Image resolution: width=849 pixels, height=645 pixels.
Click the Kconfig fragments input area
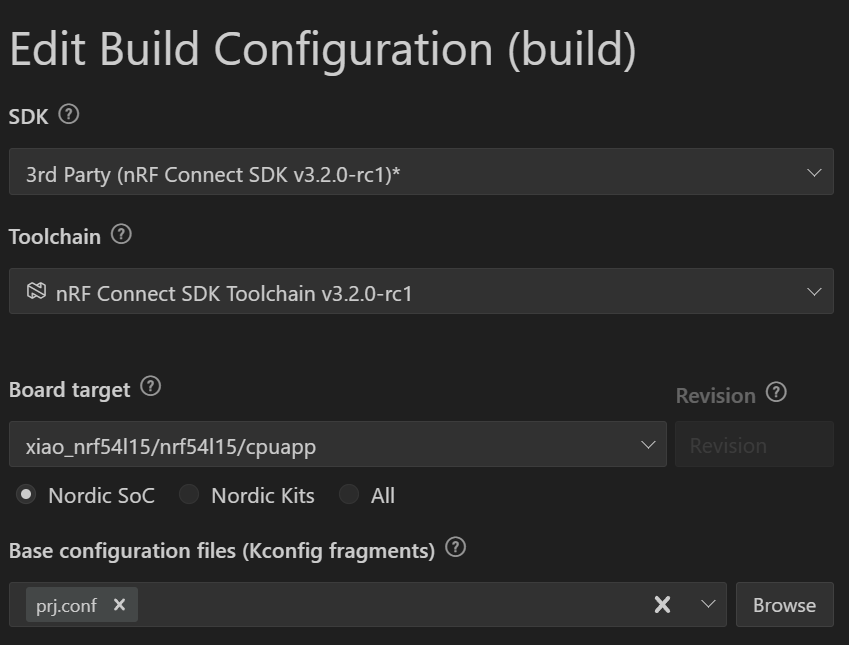390,604
